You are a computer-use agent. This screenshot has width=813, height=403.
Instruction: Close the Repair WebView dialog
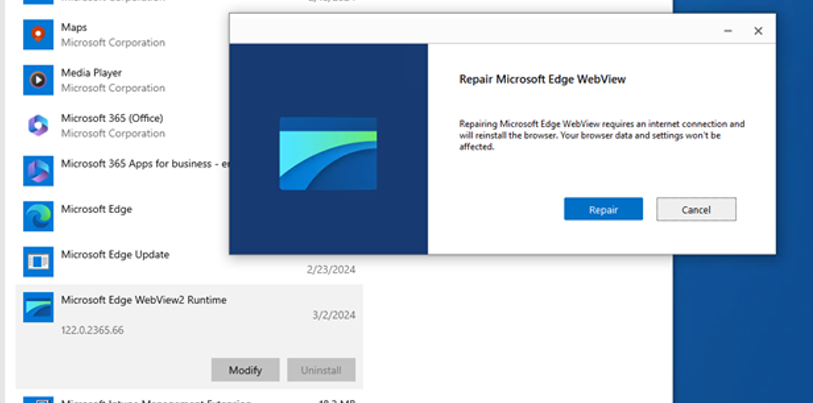click(x=758, y=31)
